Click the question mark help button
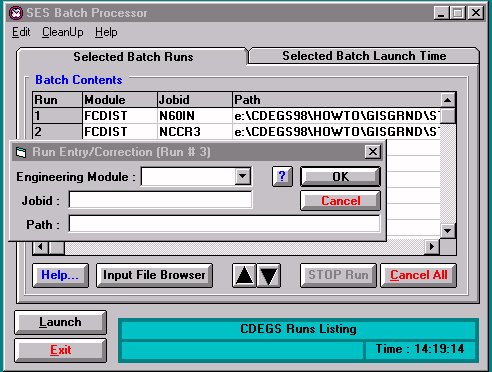Image resolution: width=492 pixels, height=372 pixels. [282, 176]
